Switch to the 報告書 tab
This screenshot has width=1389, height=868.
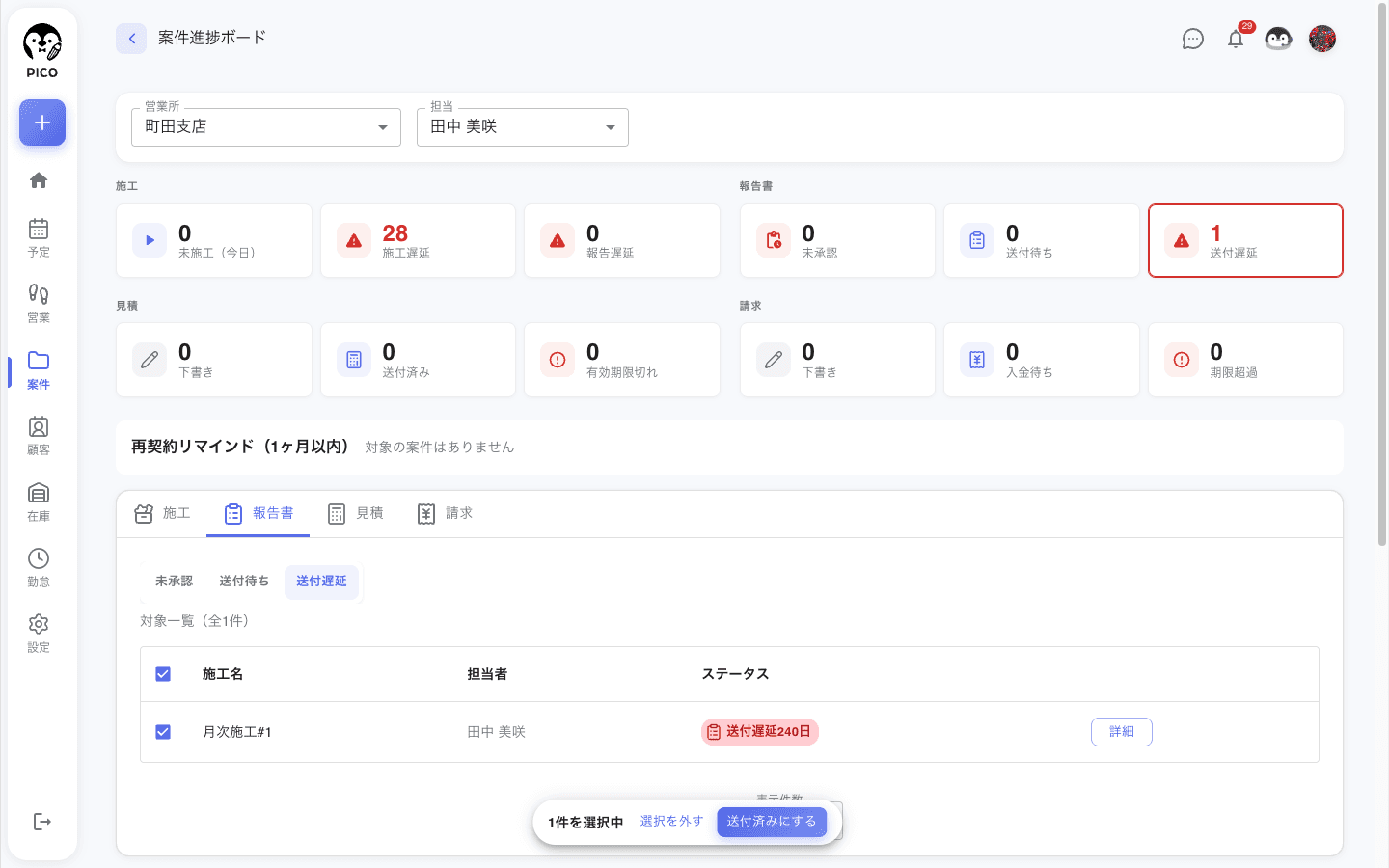point(259,514)
